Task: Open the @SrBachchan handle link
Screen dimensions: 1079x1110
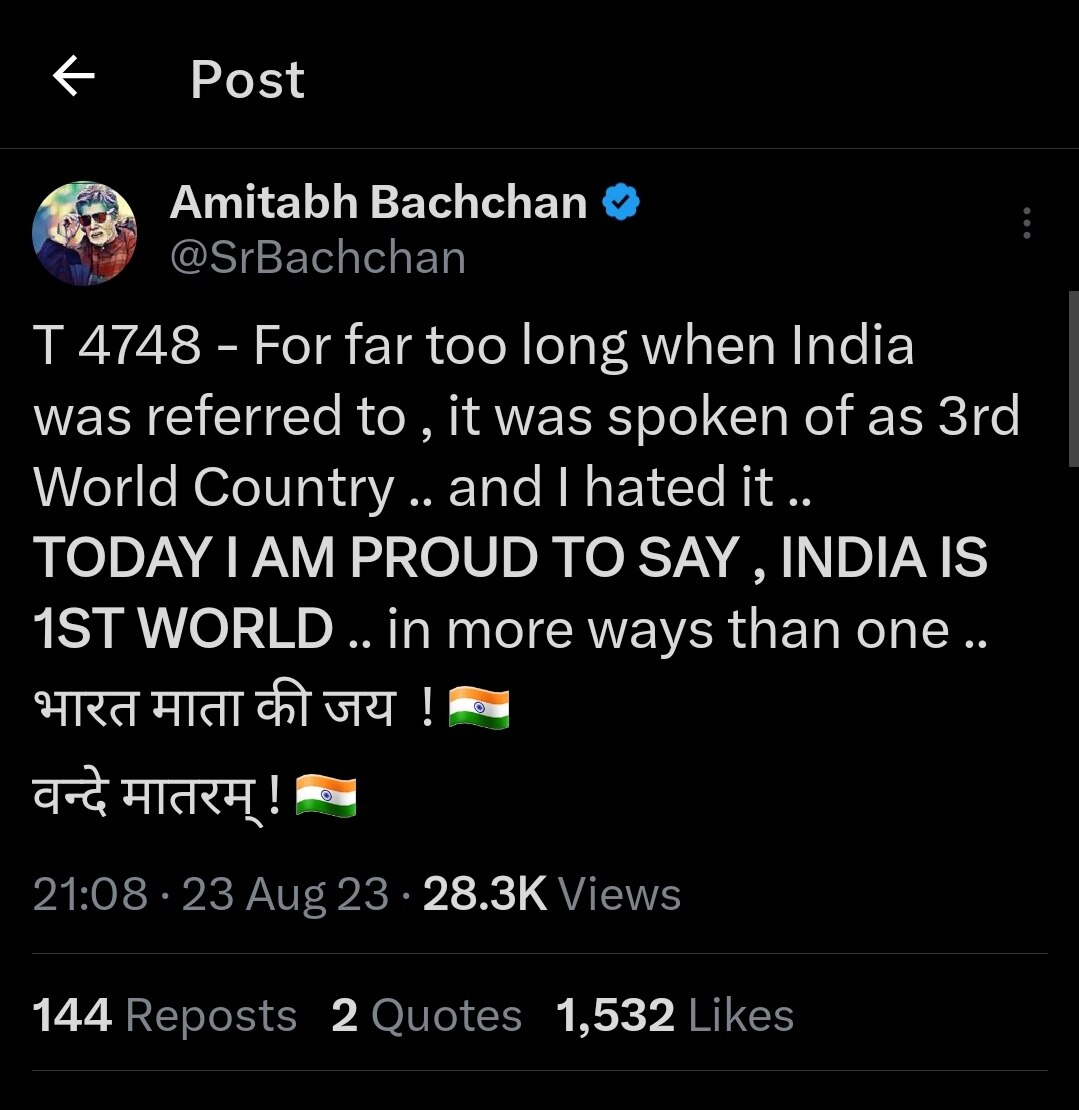Action: 317,258
